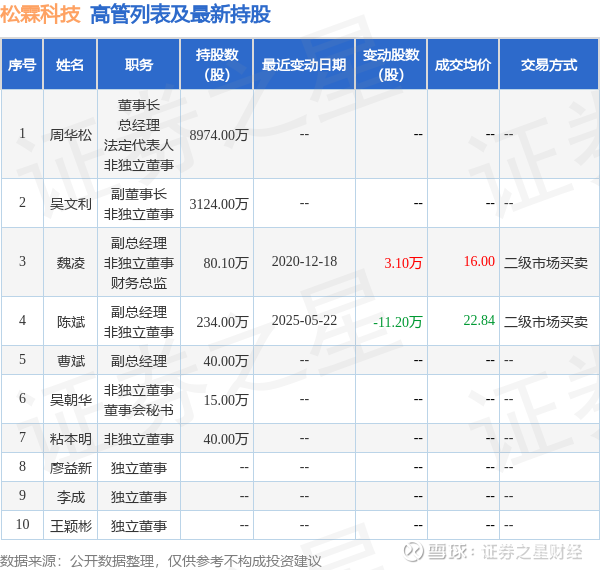Click the red 3.10万 change value

403,263
